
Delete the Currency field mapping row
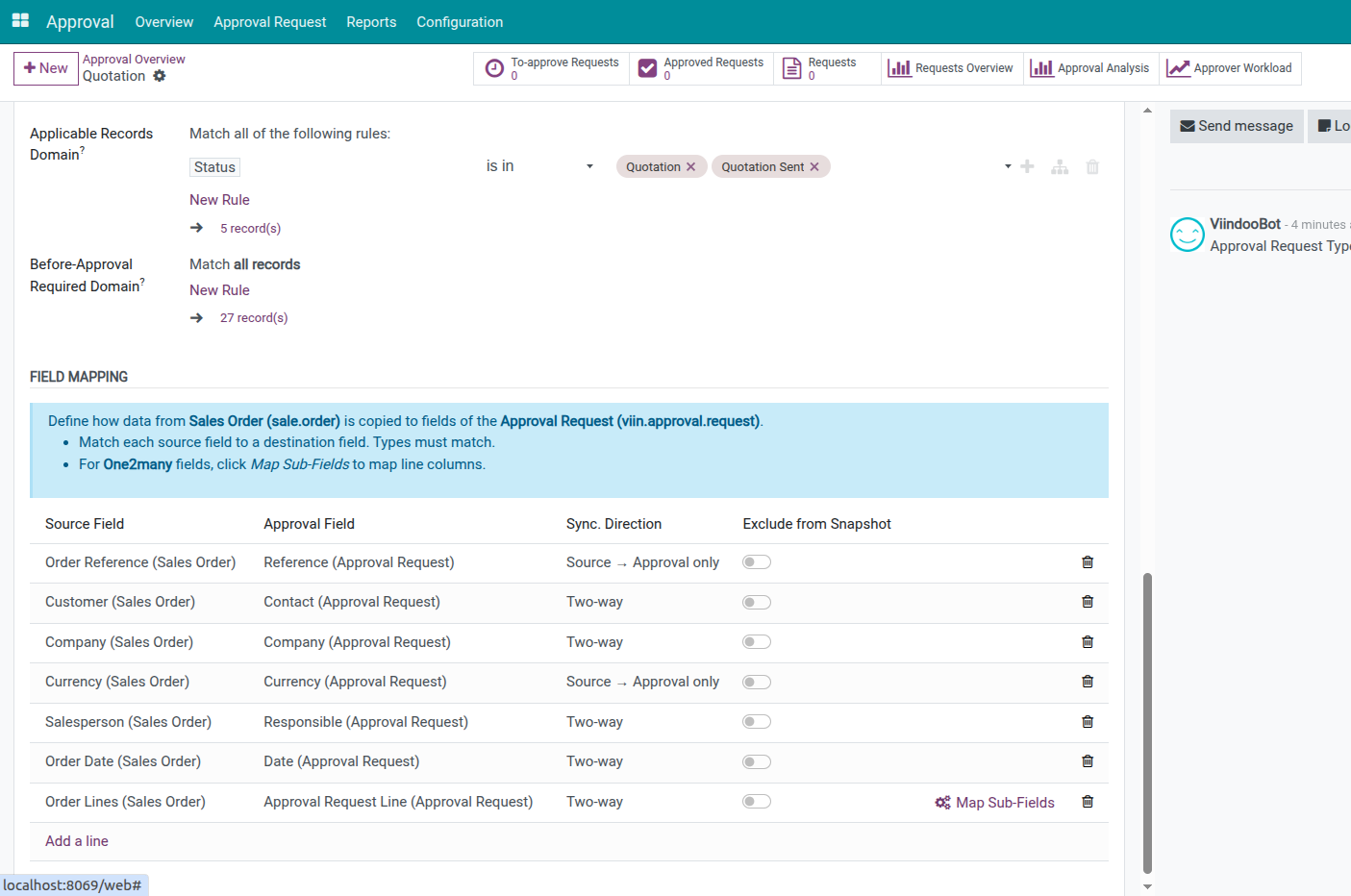pos(1088,682)
